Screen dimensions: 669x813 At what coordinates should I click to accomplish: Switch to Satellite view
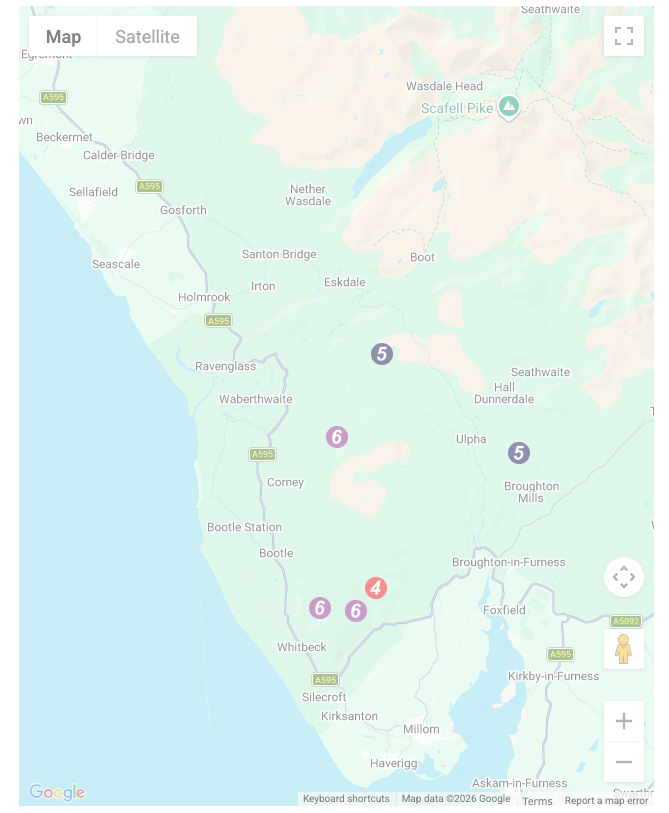click(x=147, y=36)
